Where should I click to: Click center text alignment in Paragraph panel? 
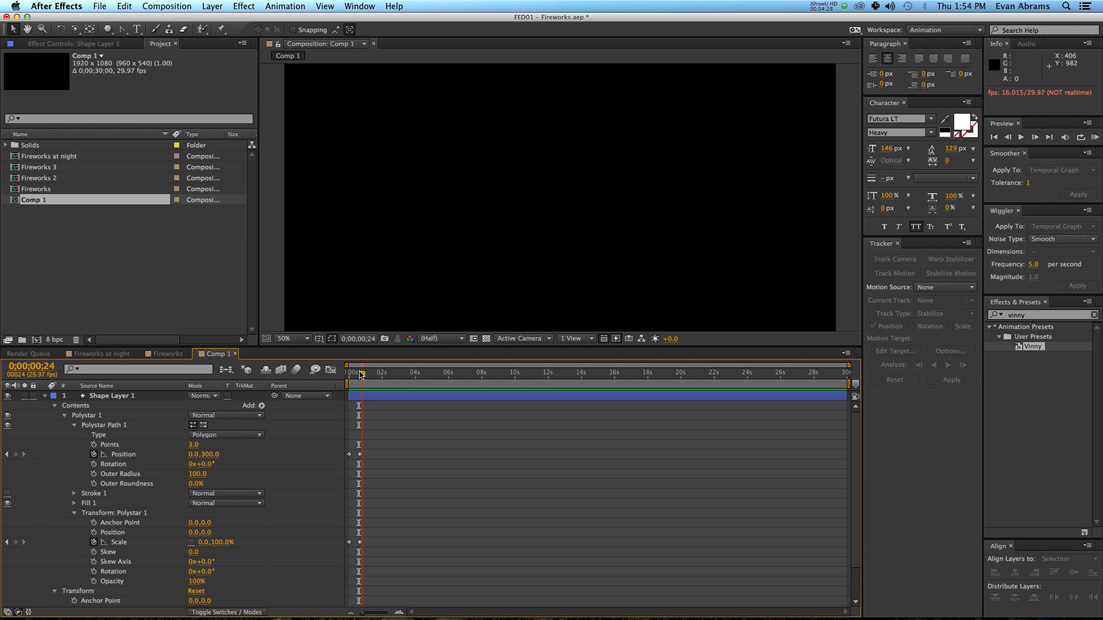pos(887,58)
